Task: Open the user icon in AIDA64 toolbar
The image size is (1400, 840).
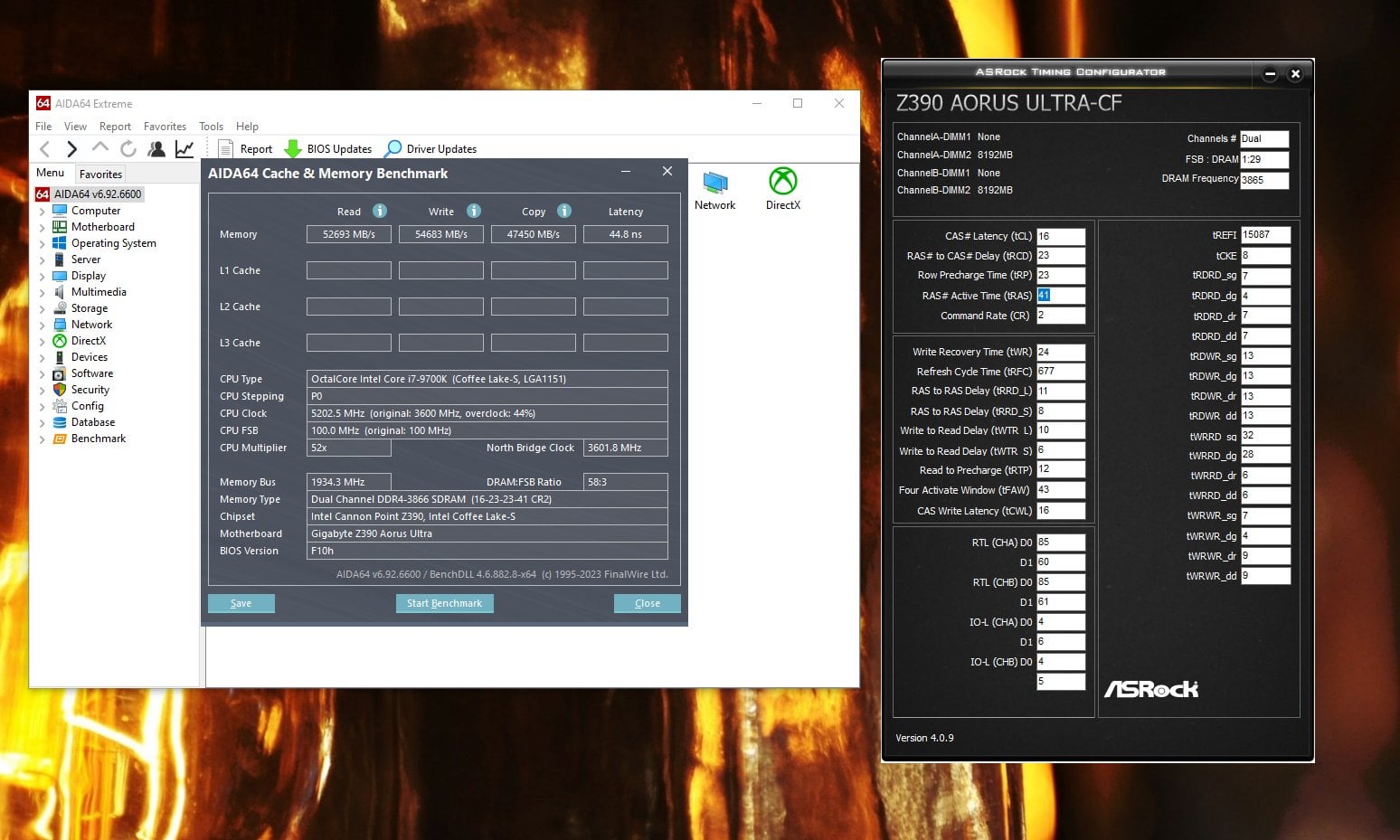Action: pyautogui.click(x=156, y=148)
